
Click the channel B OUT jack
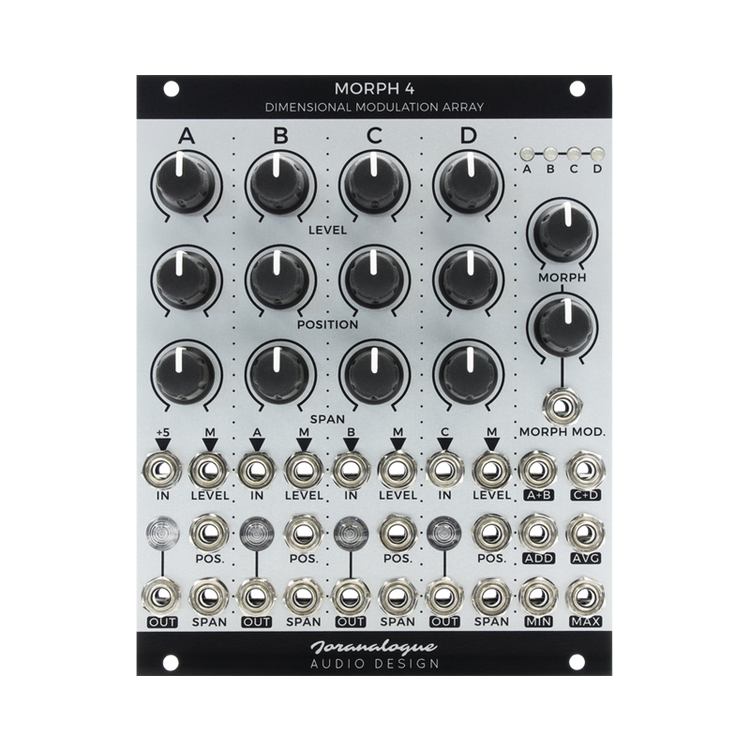point(256,596)
